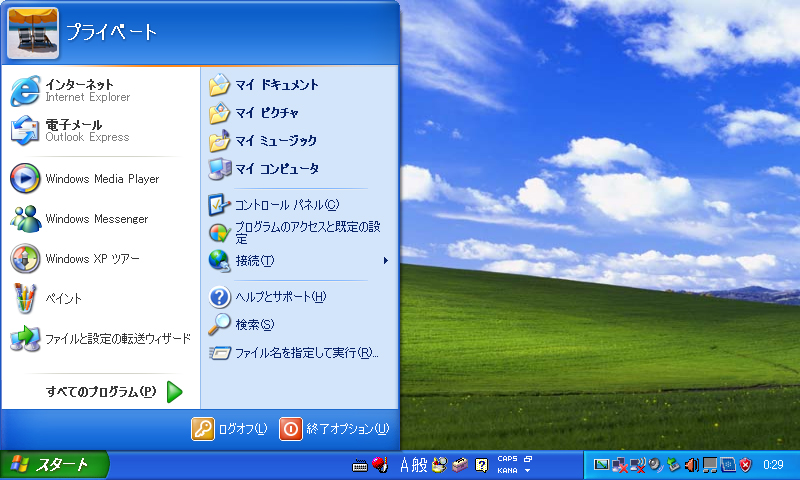The height and width of the screenshot is (480, 800).
Task: Open ヘルプとサポート(H)
Action: click(299, 297)
